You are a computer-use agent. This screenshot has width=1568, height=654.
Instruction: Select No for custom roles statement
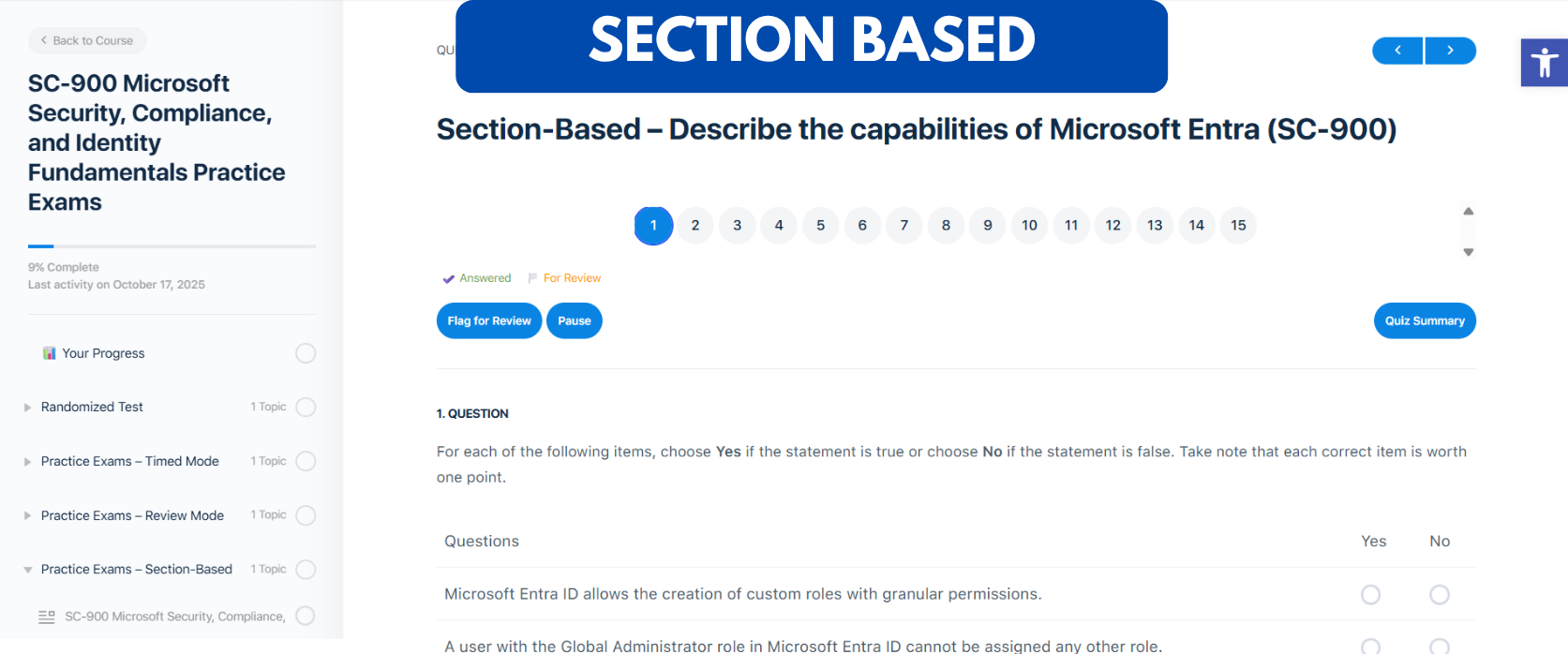1440,594
